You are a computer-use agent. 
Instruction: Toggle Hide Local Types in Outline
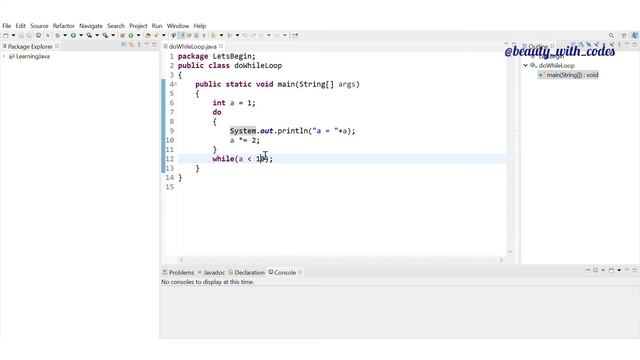pyautogui.click(x=611, y=44)
